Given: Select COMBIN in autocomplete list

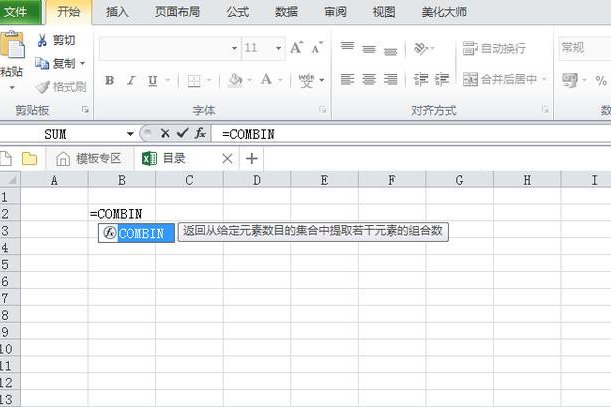Looking at the screenshot, I should pos(136,233).
